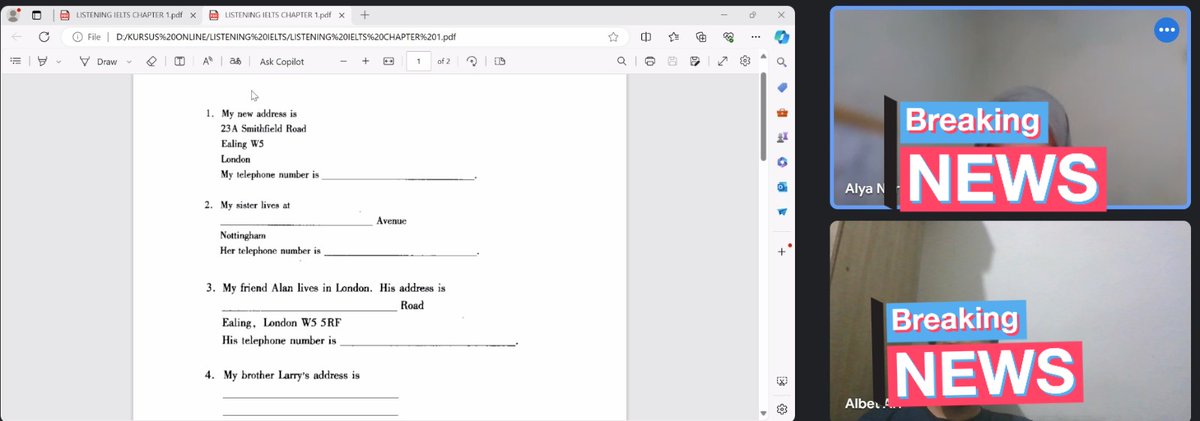This screenshot has width=1200, height=421.
Task: Open sidebar Outlook icon
Action: 782,187
